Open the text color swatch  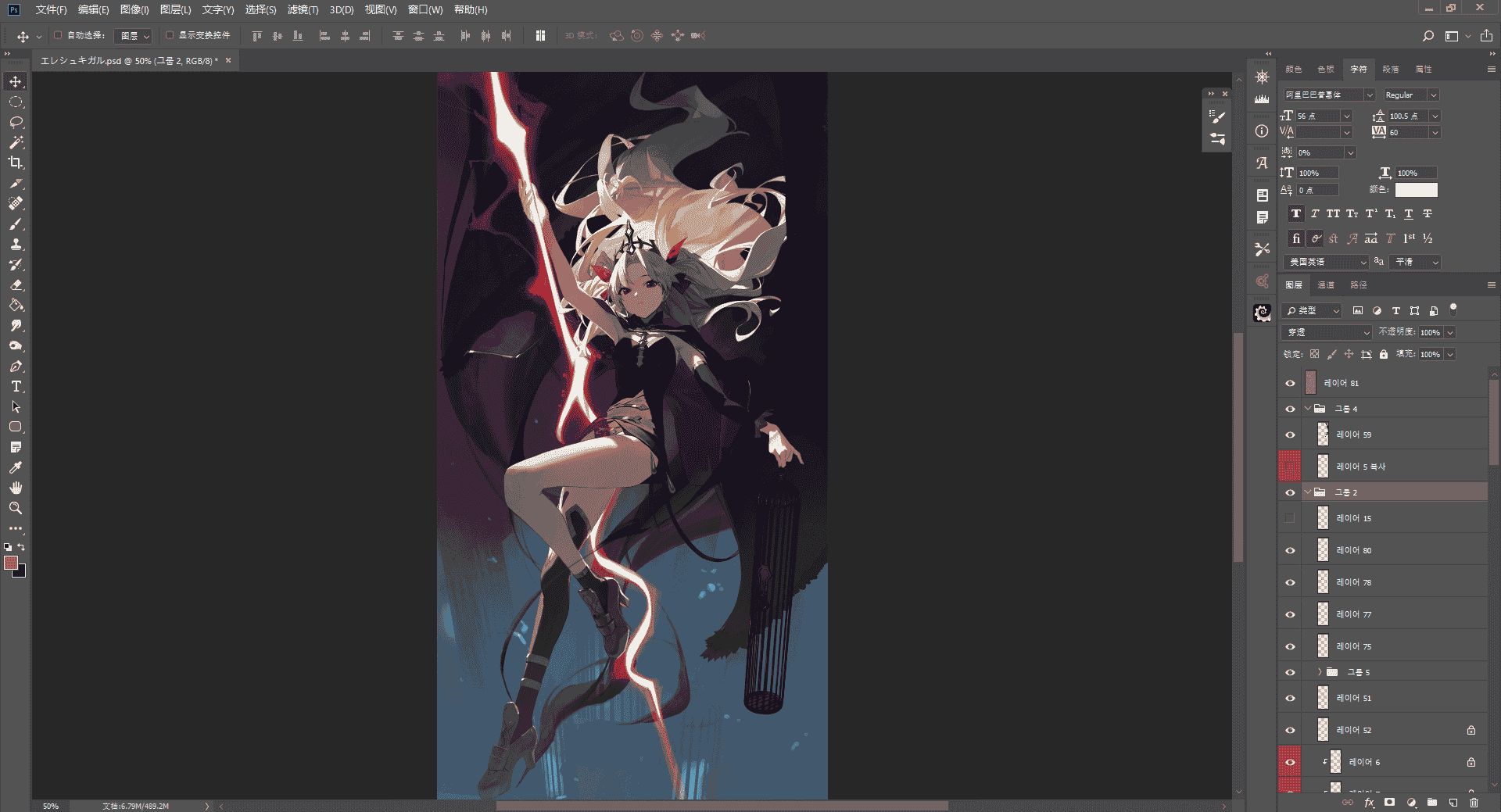coord(1416,190)
